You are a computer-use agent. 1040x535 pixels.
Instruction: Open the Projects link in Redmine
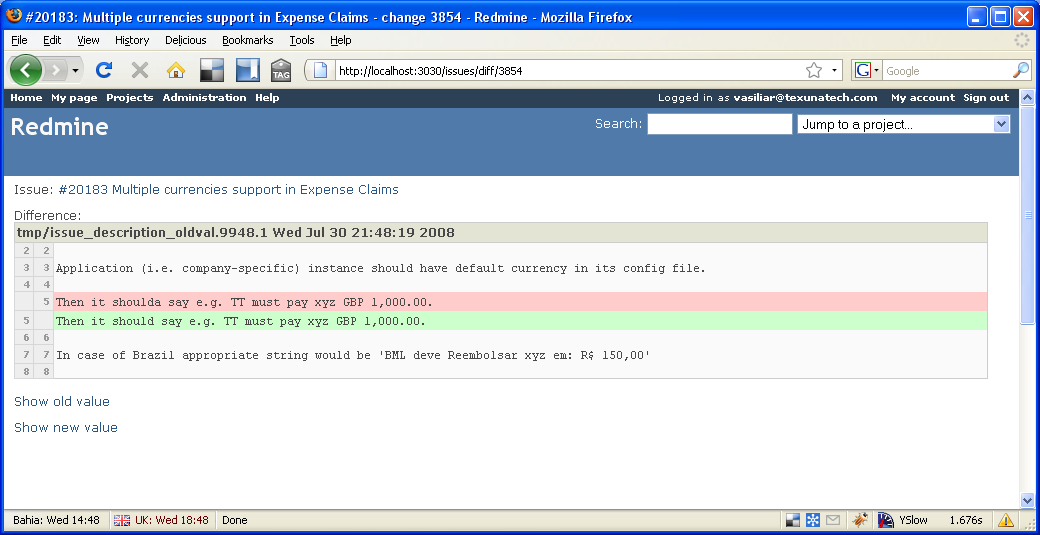pos(129,97)
